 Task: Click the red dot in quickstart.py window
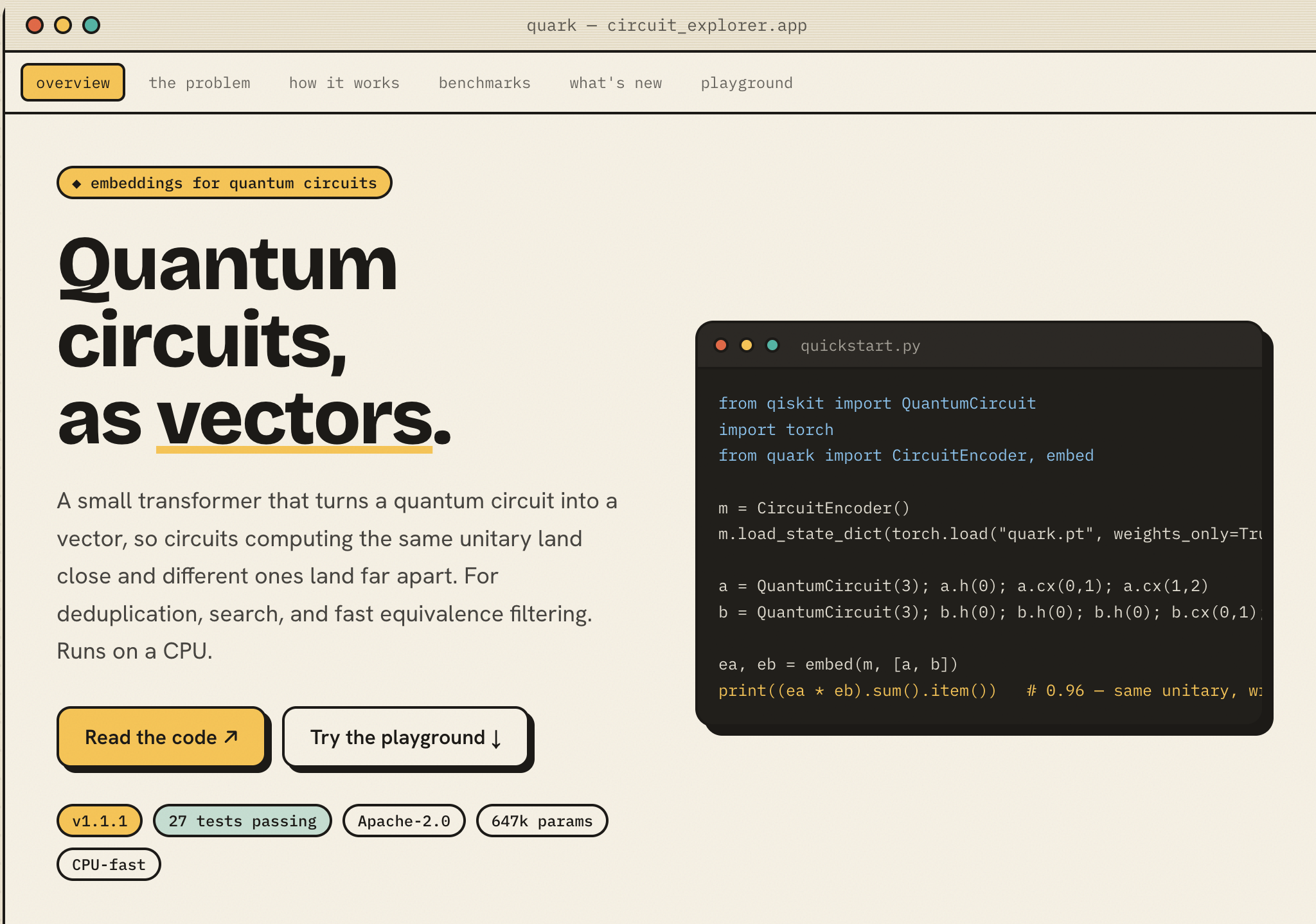click(x=721, y=346)
